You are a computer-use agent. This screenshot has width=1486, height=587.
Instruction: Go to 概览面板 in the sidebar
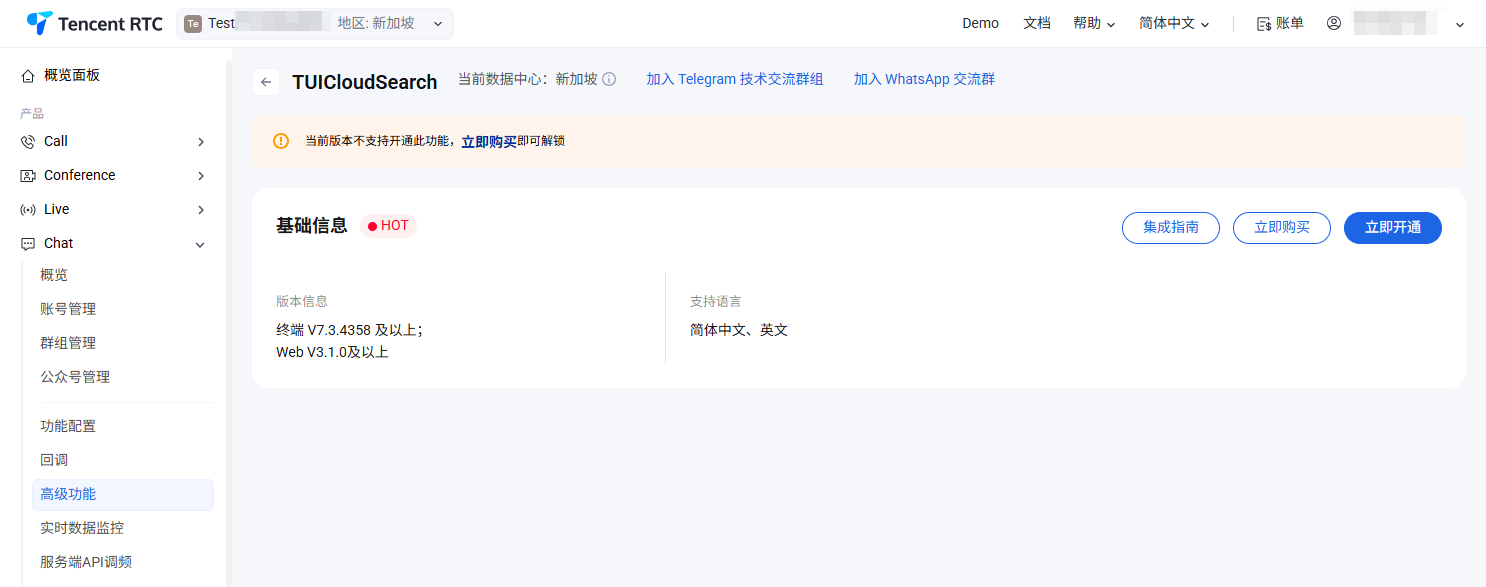pyautogui.click(x=72, y=75)
